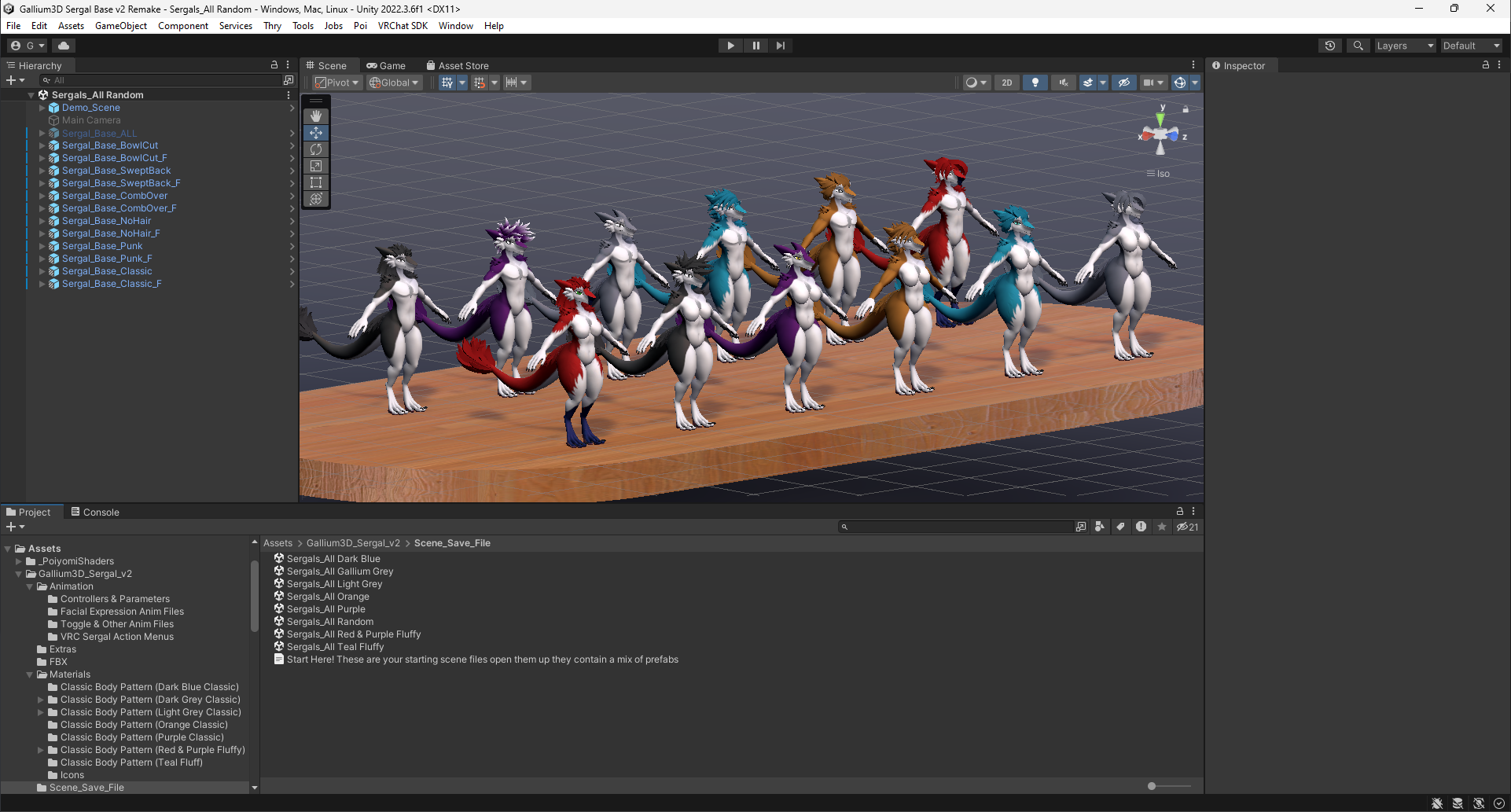Toggle 2D view mode
This screenshot has width=1511, height=812.
[1006, 83]
